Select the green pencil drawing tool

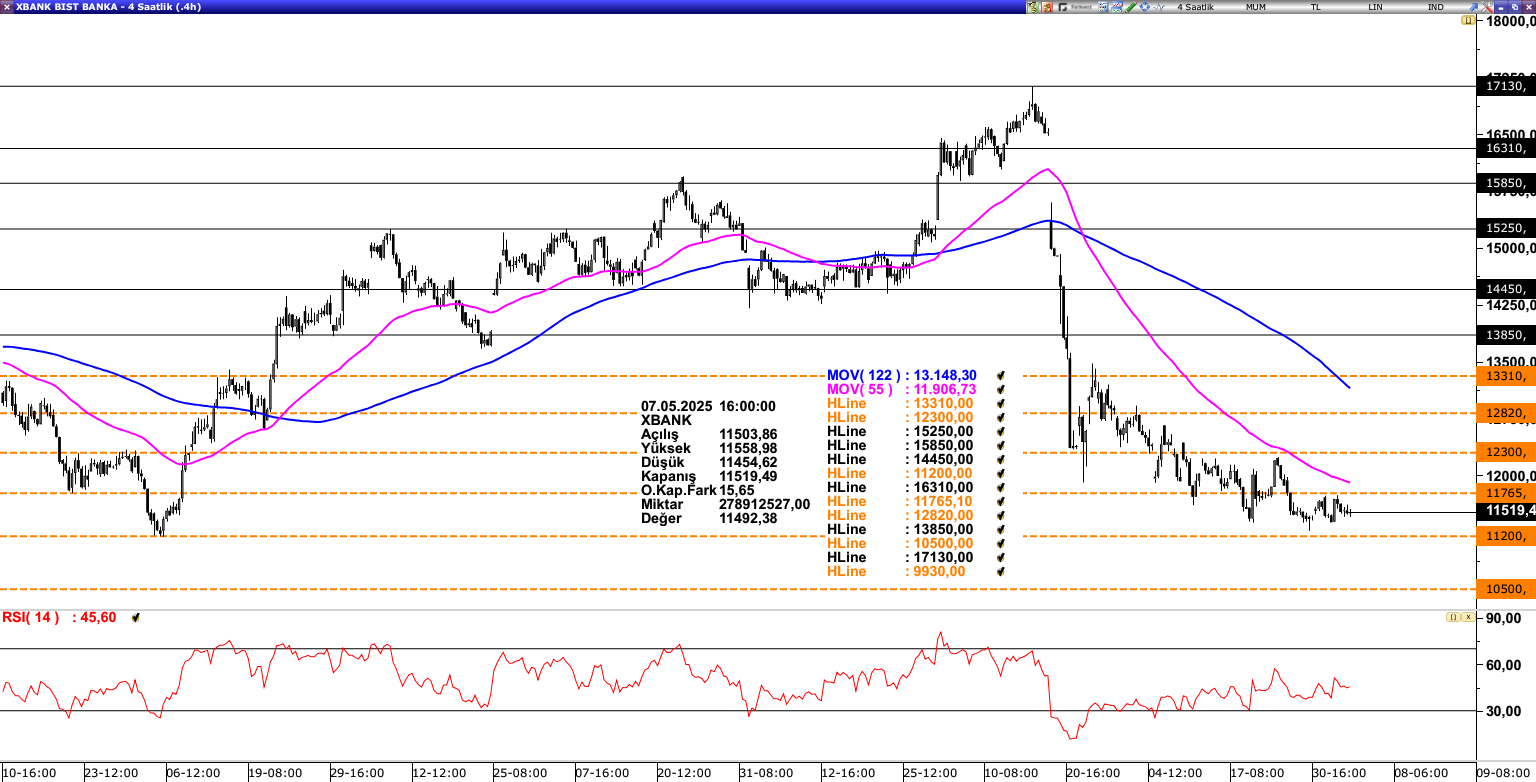(x=1130, y=7)
